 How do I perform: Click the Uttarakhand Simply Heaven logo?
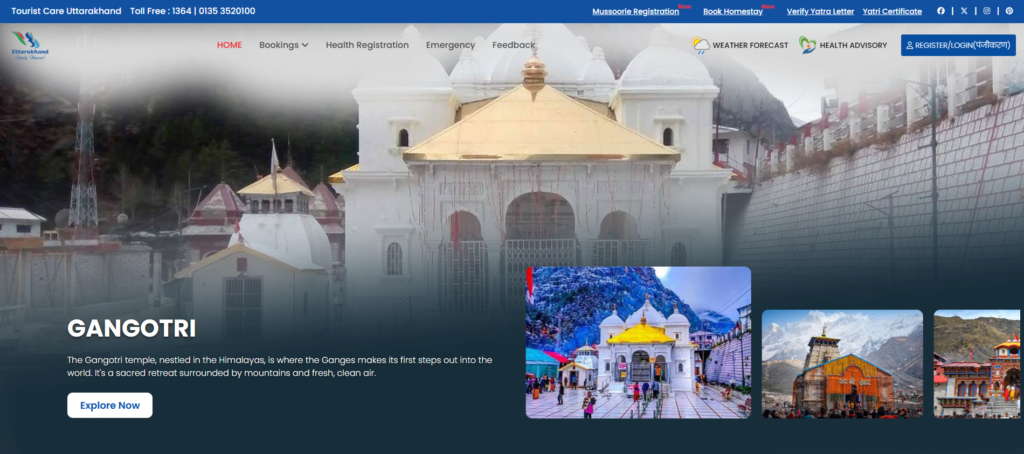[x=29, y=46]
